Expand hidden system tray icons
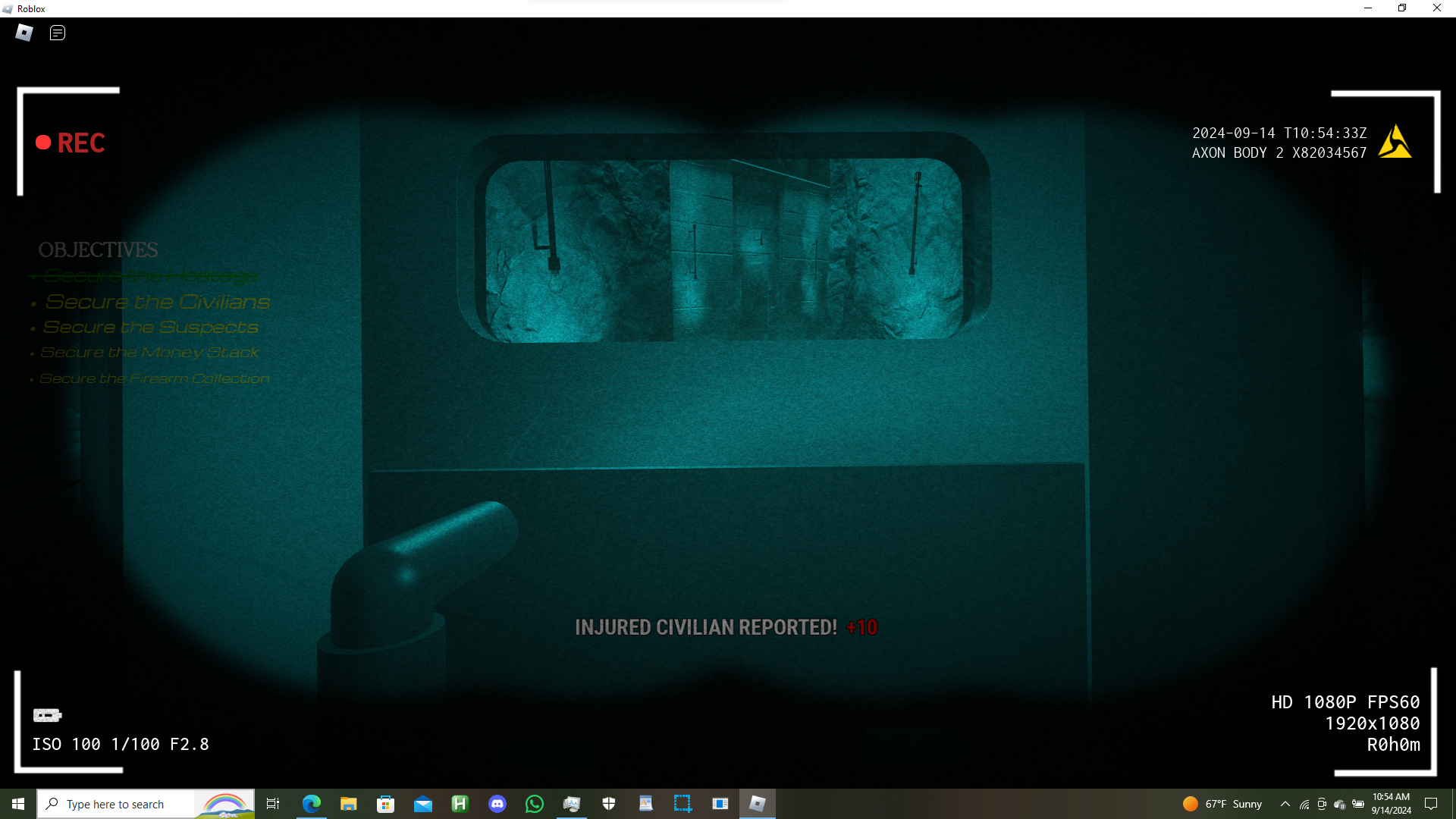The image size is (1456, 819). point(1285,804)
